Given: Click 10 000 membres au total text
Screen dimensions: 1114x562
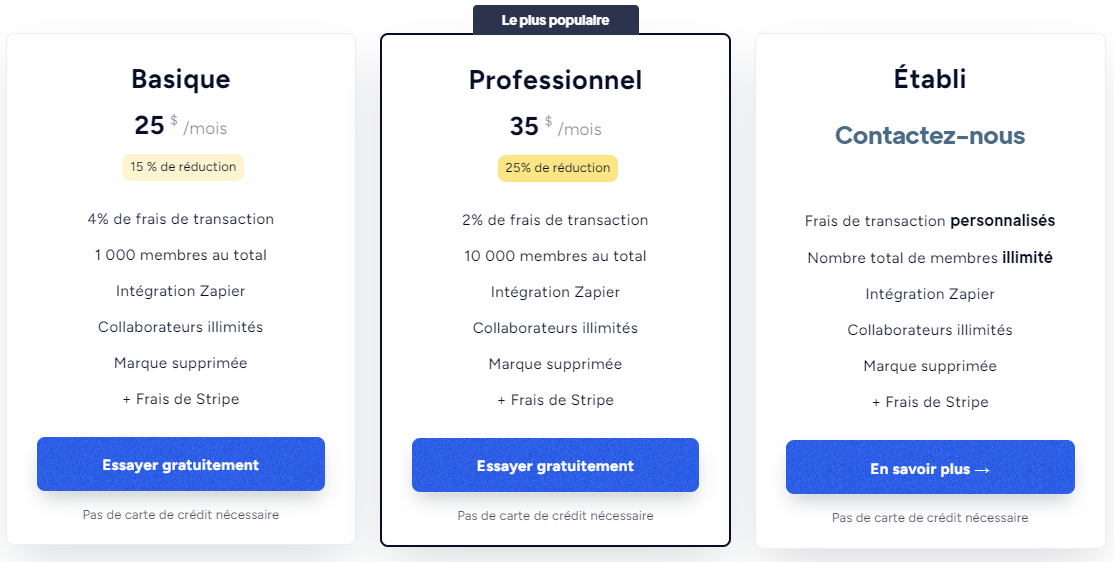Looking at the screenshot, I should tap(555, 256).
